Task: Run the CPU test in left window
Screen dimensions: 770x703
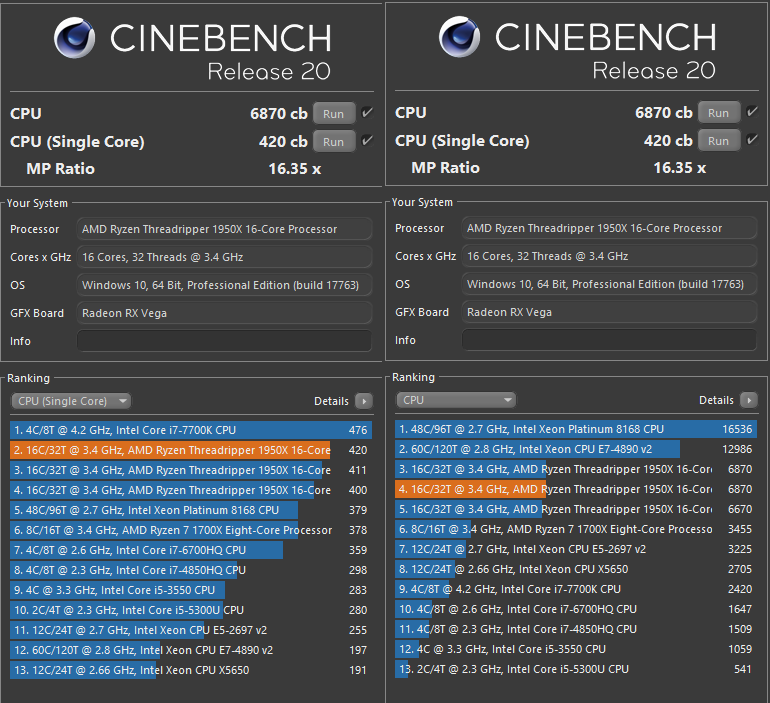Action: click(x=334, y=114)
